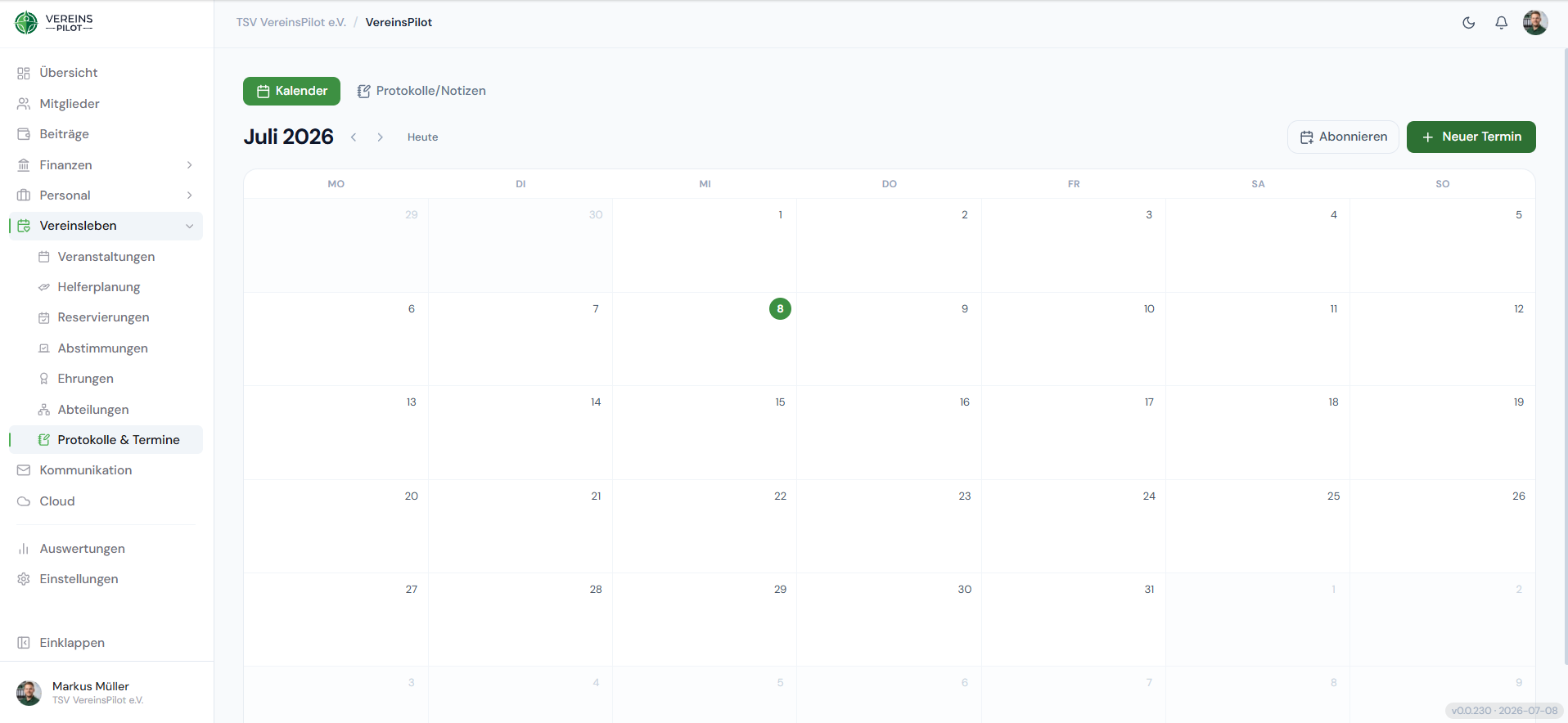The height and width of the screenshot is (723, 1568).
Task: Open Auswertungen reports
Action: pos(106,549)
